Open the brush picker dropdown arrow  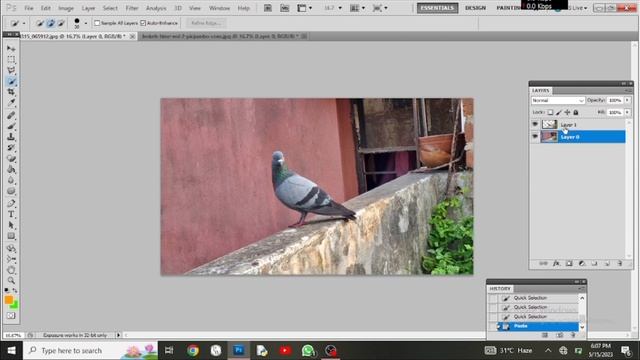86,23
